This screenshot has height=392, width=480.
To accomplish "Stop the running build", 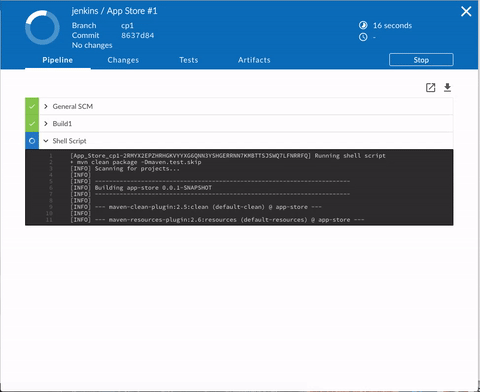I will click(421, 60).
